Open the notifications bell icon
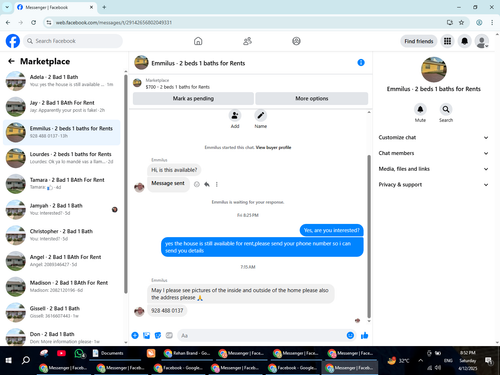 464,41
